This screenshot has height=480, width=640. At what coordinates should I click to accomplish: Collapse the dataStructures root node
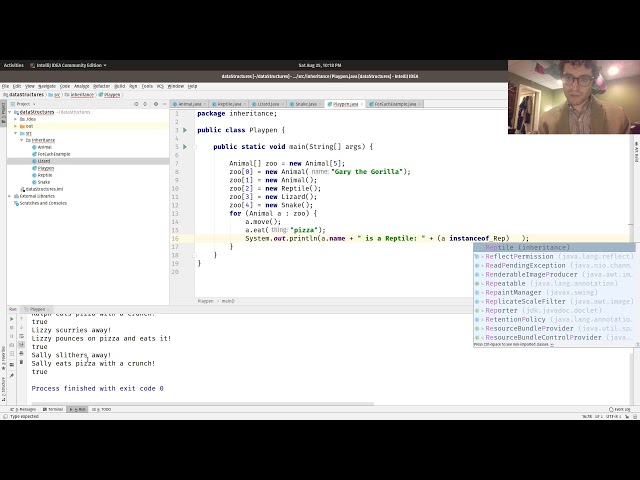10,112
